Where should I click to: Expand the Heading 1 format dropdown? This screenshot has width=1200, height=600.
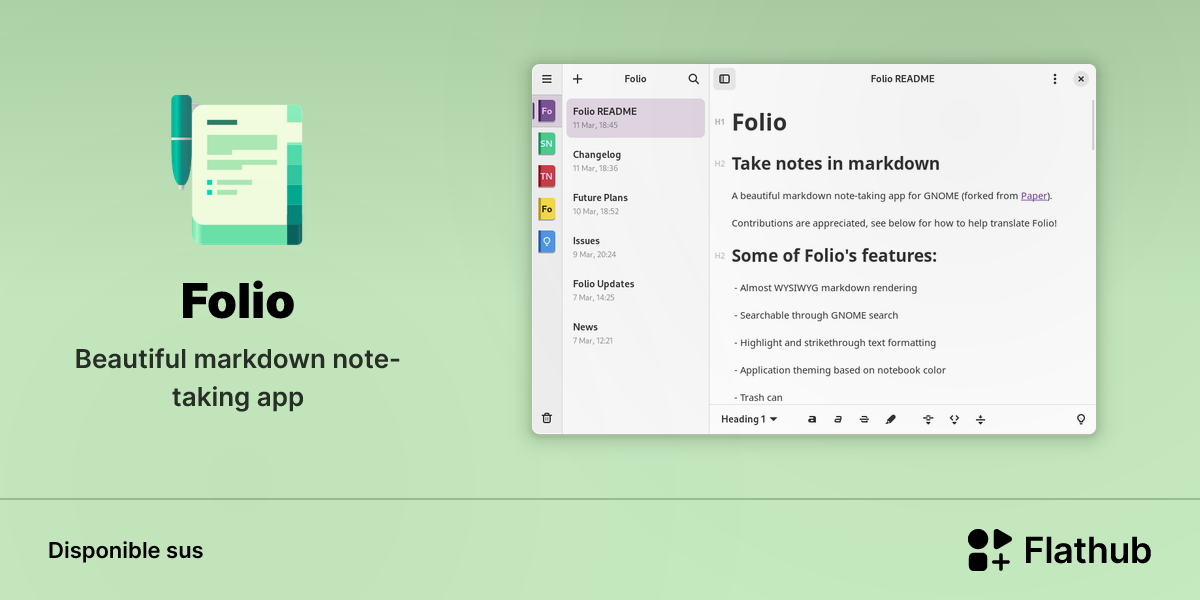tap(749, 419)
